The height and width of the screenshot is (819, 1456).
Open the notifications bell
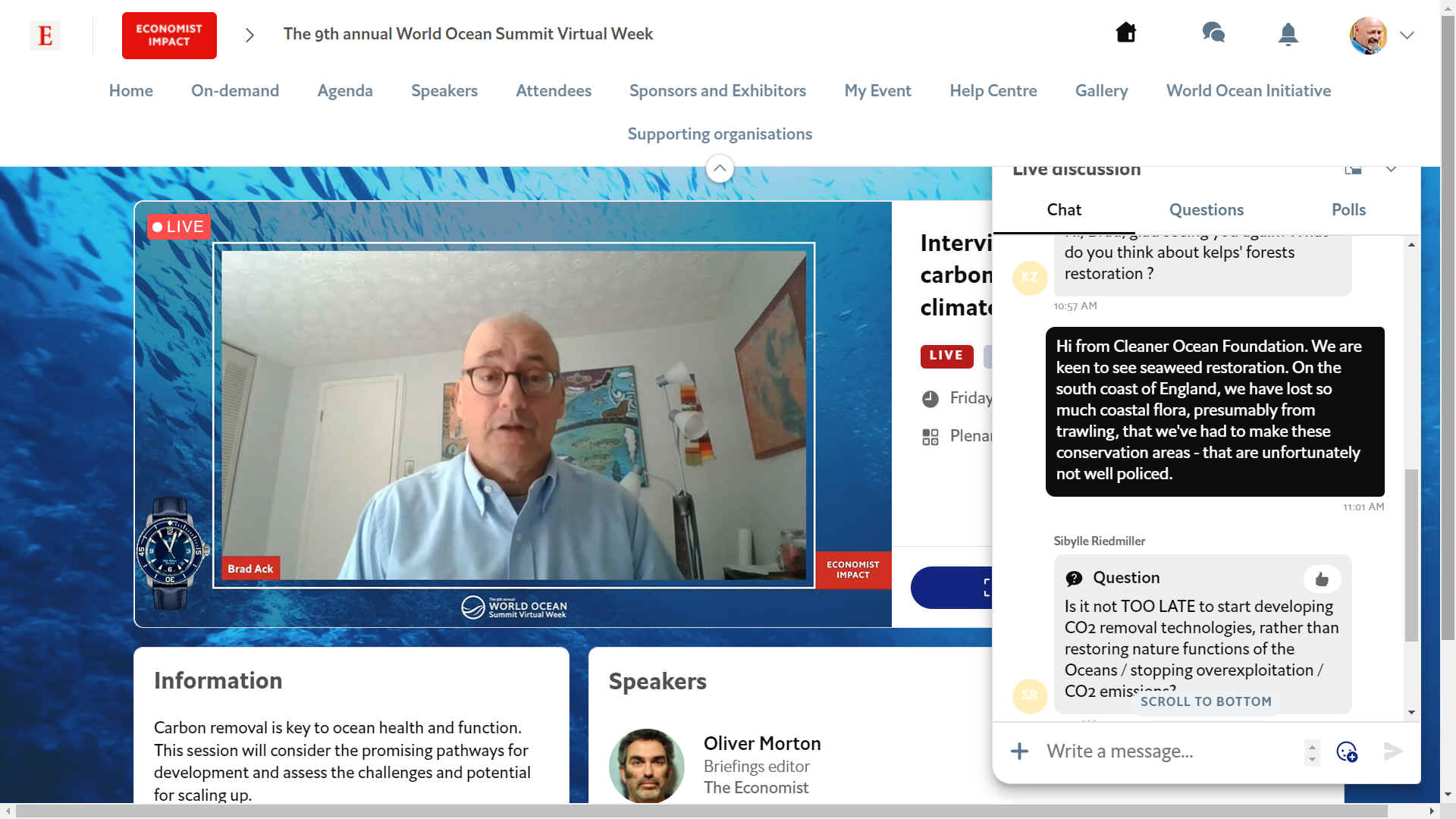1288,34
